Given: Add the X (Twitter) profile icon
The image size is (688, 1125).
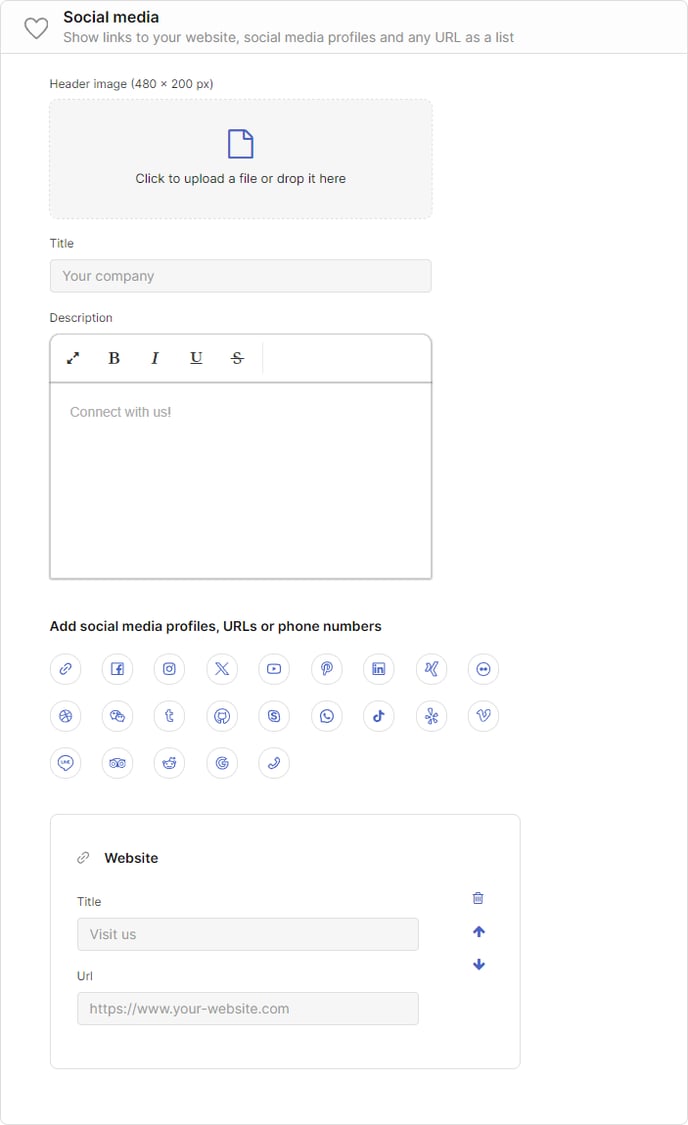Looking at the screenshot, I should tap(222, 669).
